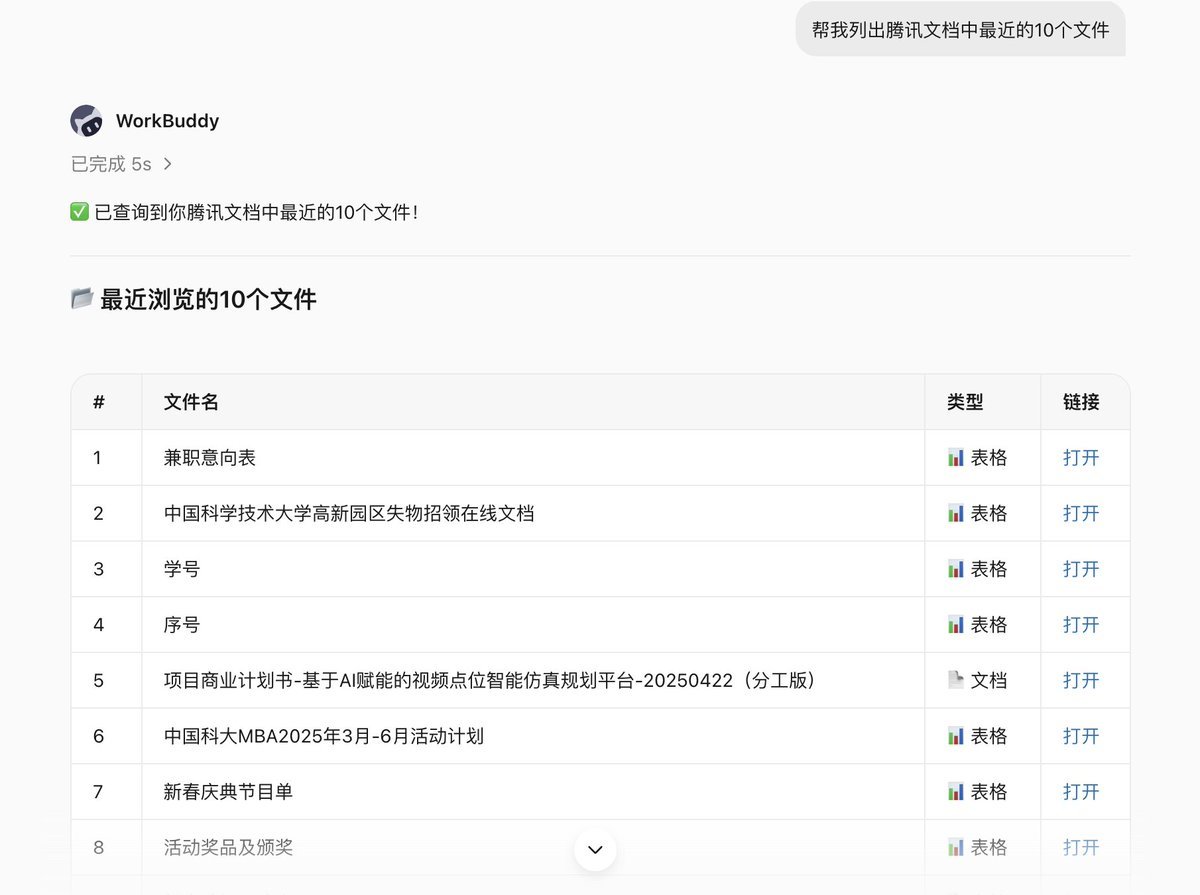Viewport: 1200px width, 895px height.
Task: Click the 类型 column header
Action: click(965, 402)
